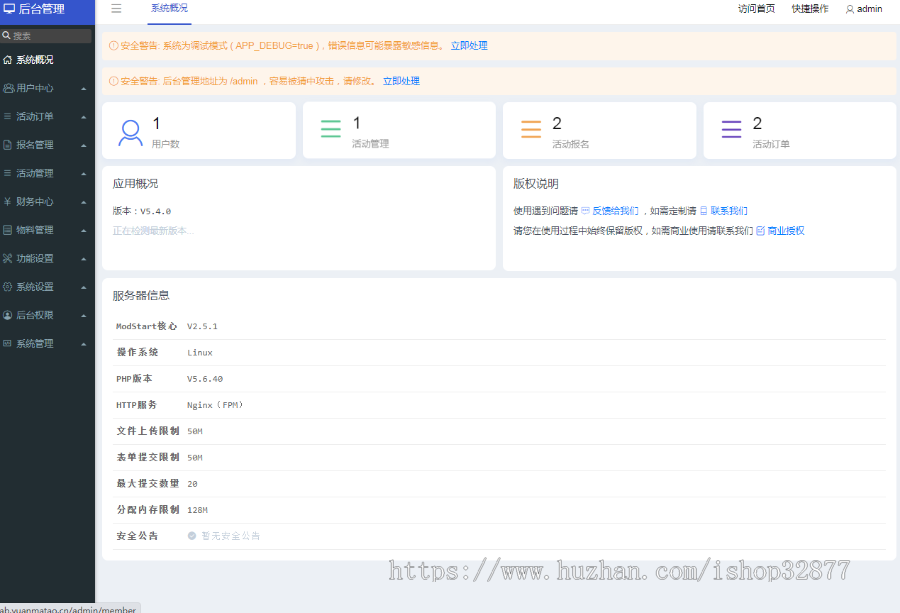Image resolution: width=900 pixels, height=613 pixels.
Task: Click the edit icon before 商业授权
Action: coord(761,231)
